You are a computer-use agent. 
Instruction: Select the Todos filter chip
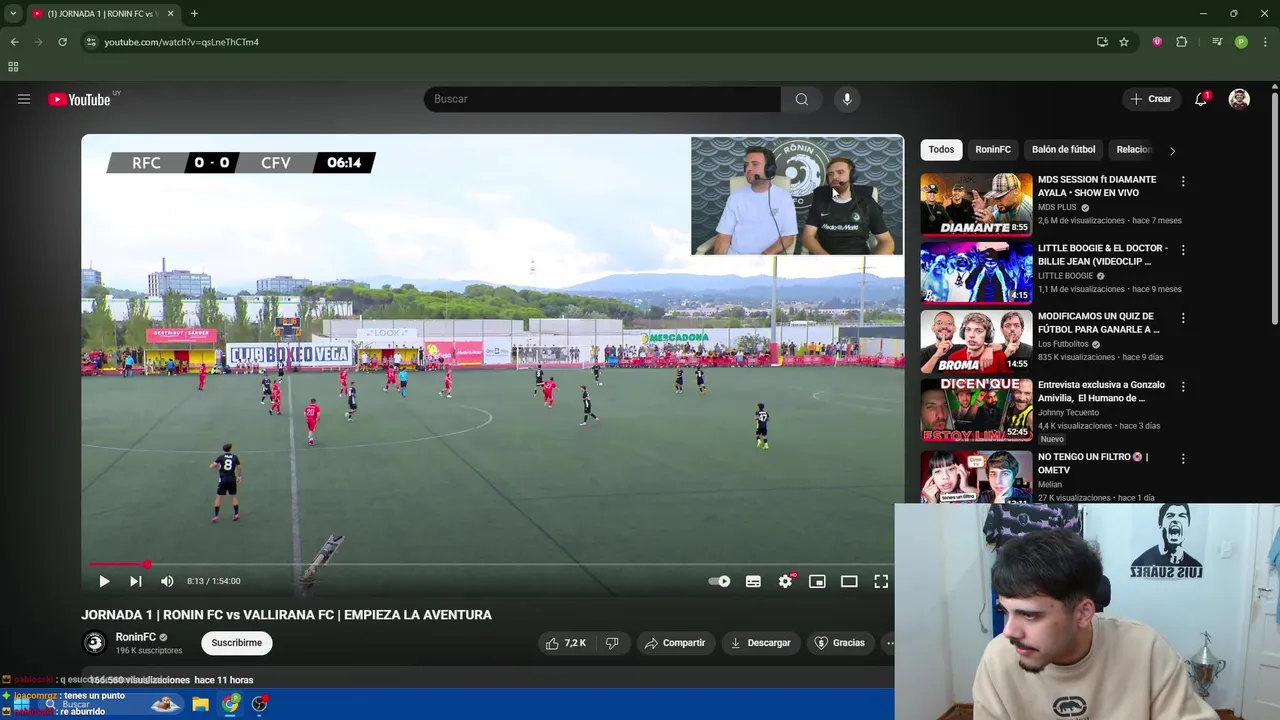coord(941,149)
